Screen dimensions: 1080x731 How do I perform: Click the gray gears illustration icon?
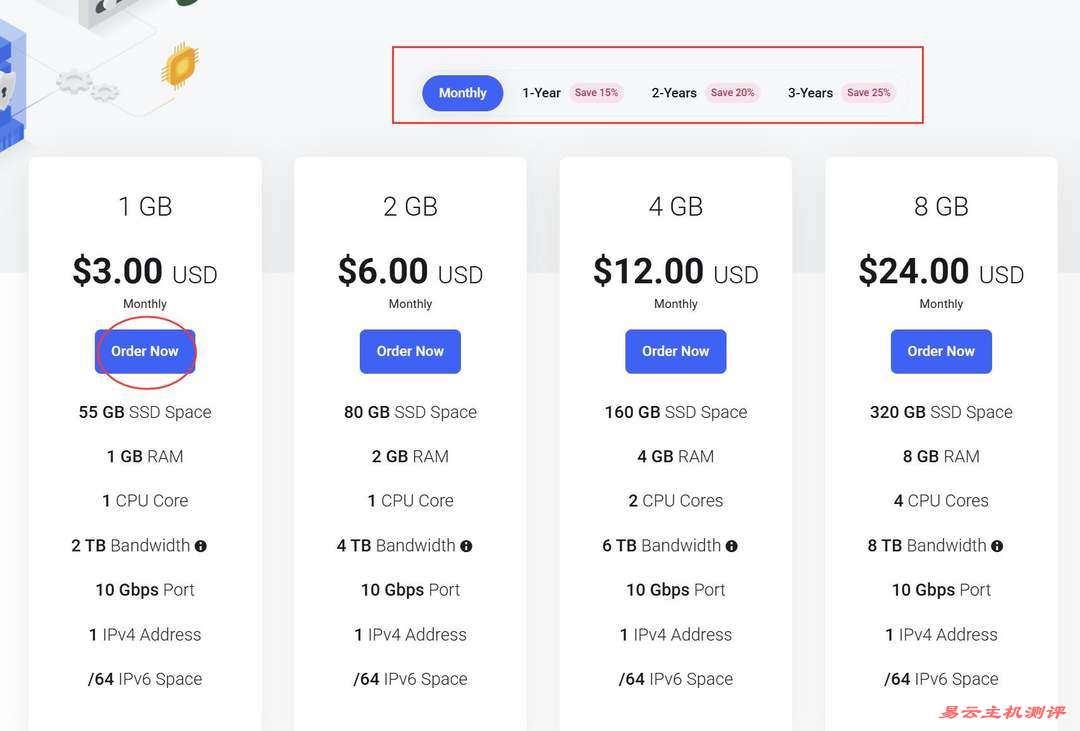[86, 84]
